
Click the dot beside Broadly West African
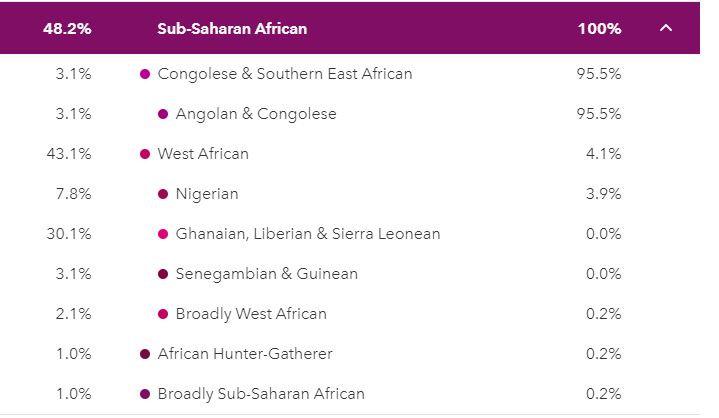pyautogui.click(x=163, y=314)
